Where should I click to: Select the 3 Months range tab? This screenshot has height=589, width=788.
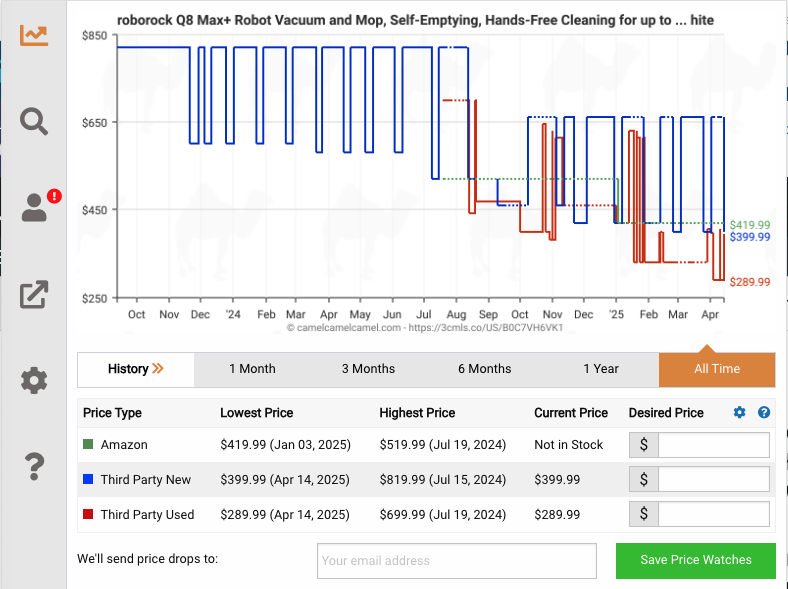point(368,369)
